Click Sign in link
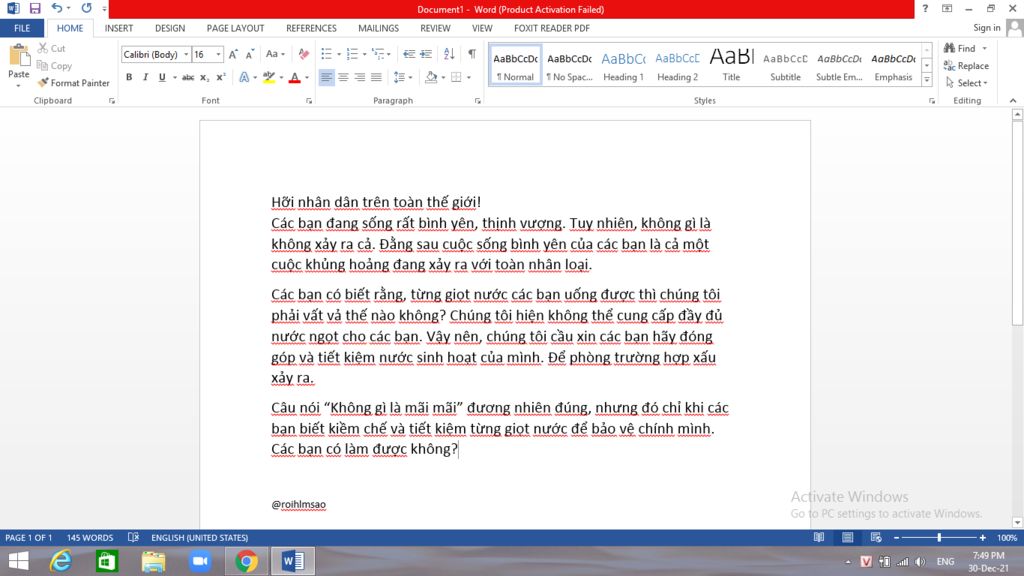This screenshot has height=576, width=1024. click(x=986, y=27)
